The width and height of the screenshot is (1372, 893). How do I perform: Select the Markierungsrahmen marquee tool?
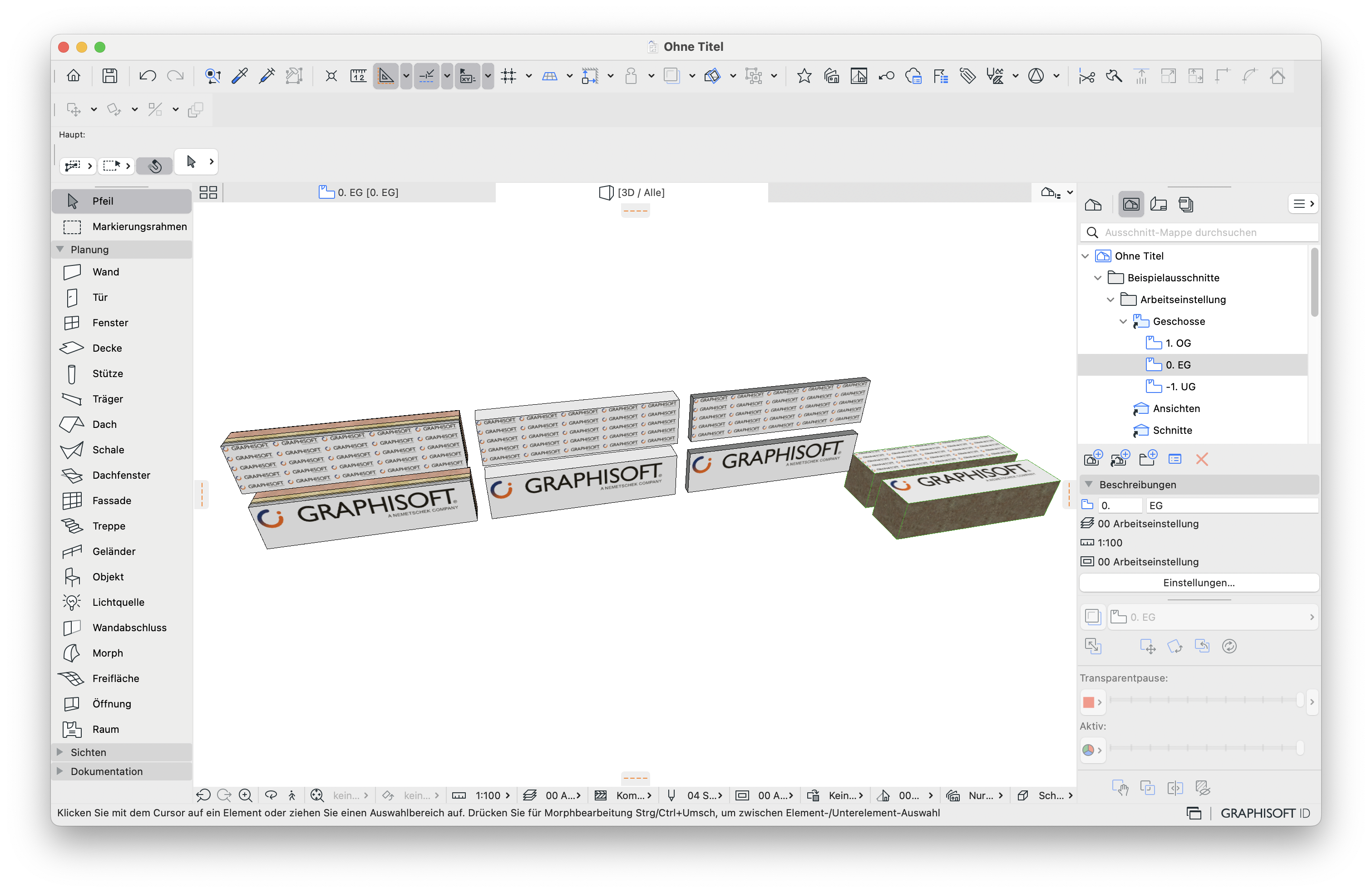pos(122,226)
